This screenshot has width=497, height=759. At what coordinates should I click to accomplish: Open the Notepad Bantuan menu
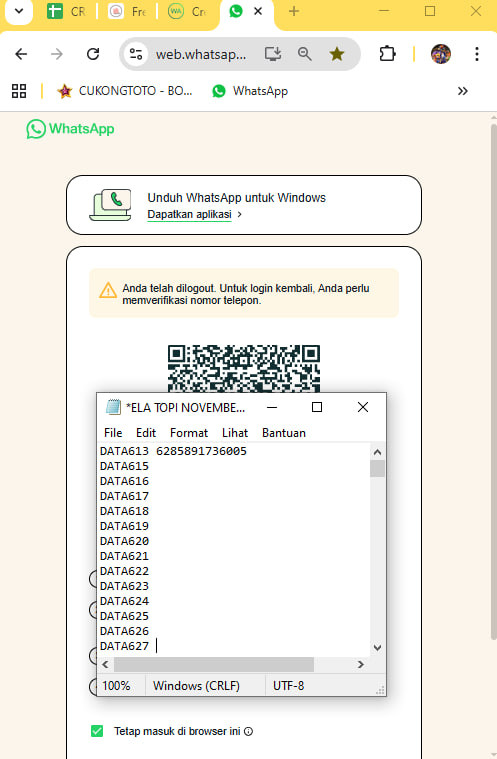coord(284,433)
